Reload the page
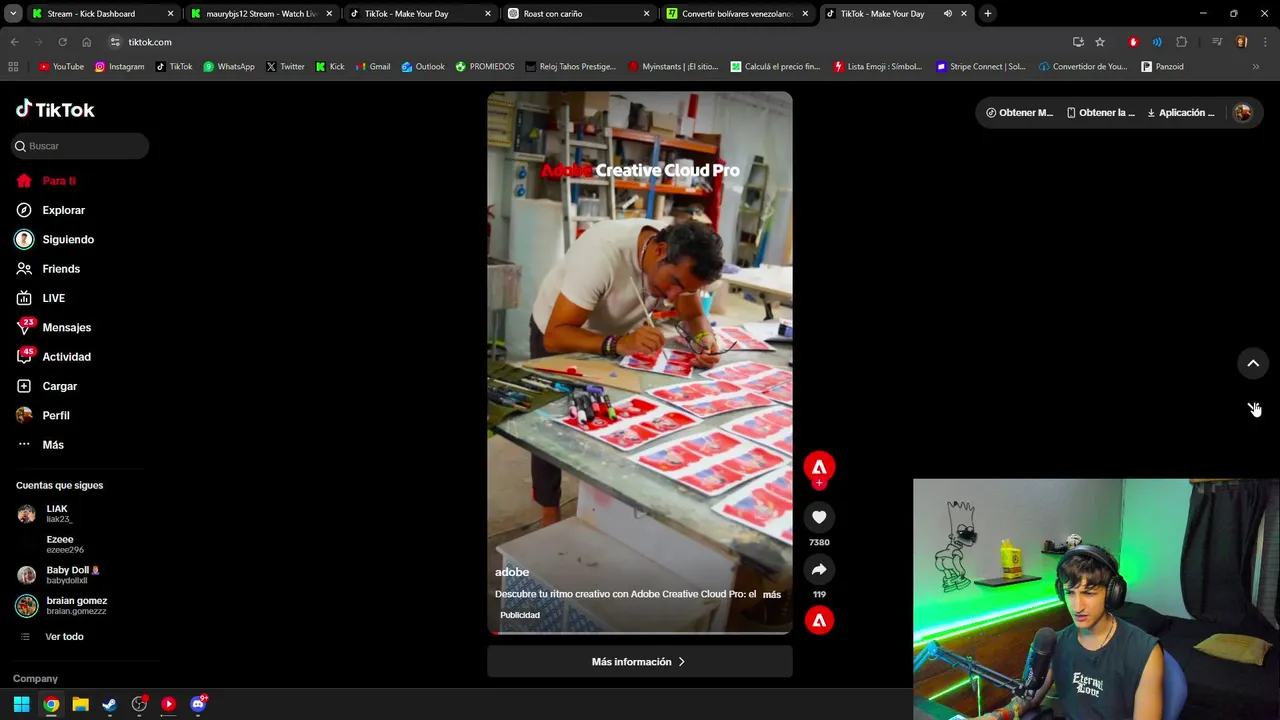The width and height of the screenshot is (1280, 720). pyautogui.click(x=62, y=42)
